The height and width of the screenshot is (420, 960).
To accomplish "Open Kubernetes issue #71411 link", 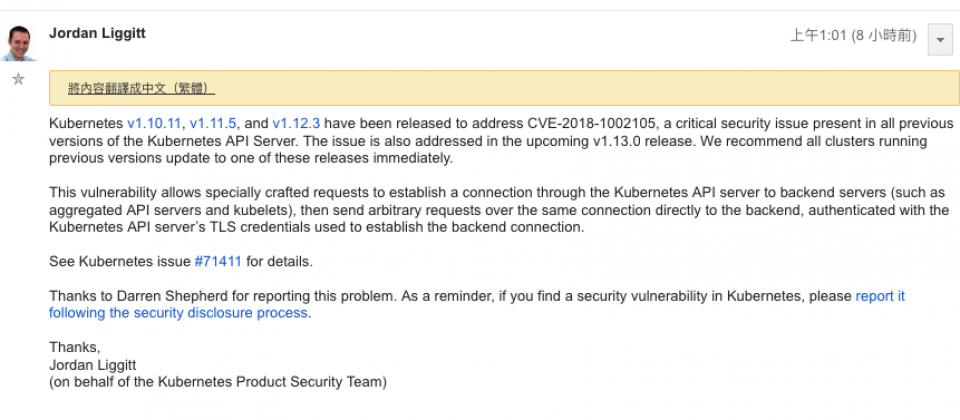I will [218, 261].
